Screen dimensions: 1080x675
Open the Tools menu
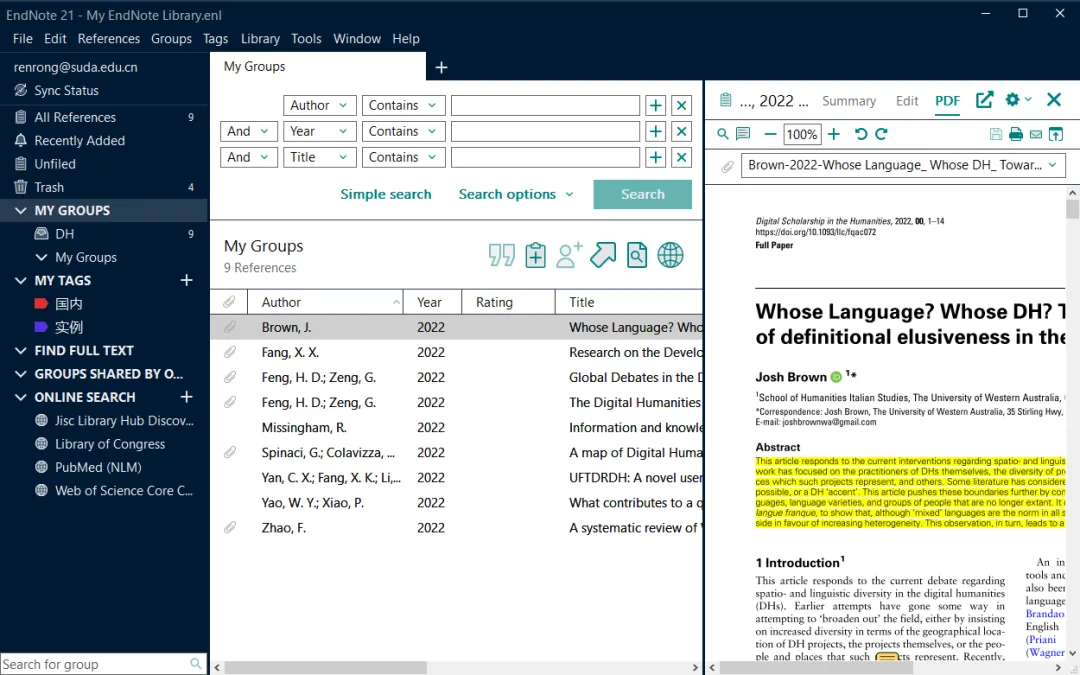tap(306, 39)
